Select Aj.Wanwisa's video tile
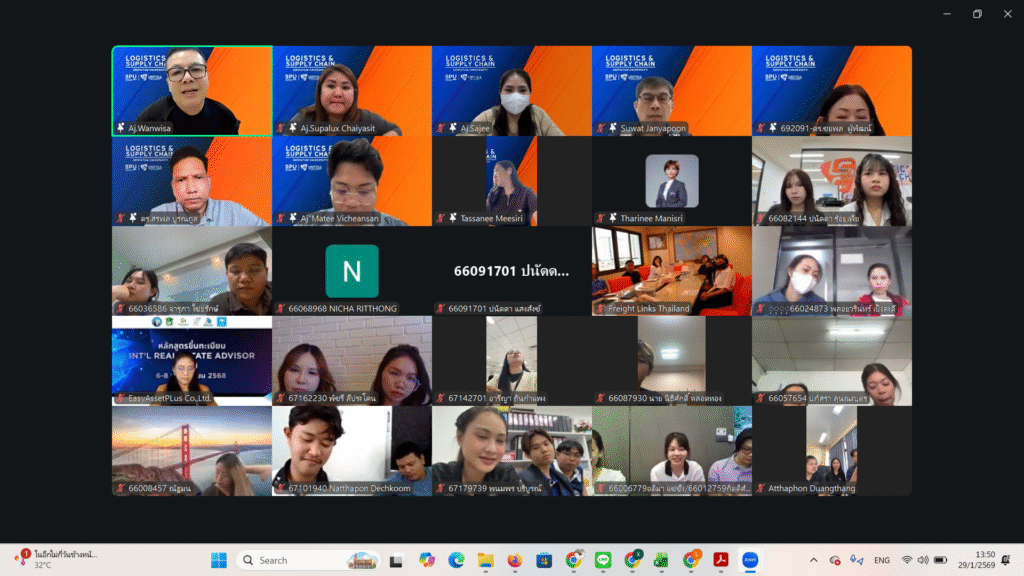The image size is (1024, 576). click(192, 90)
